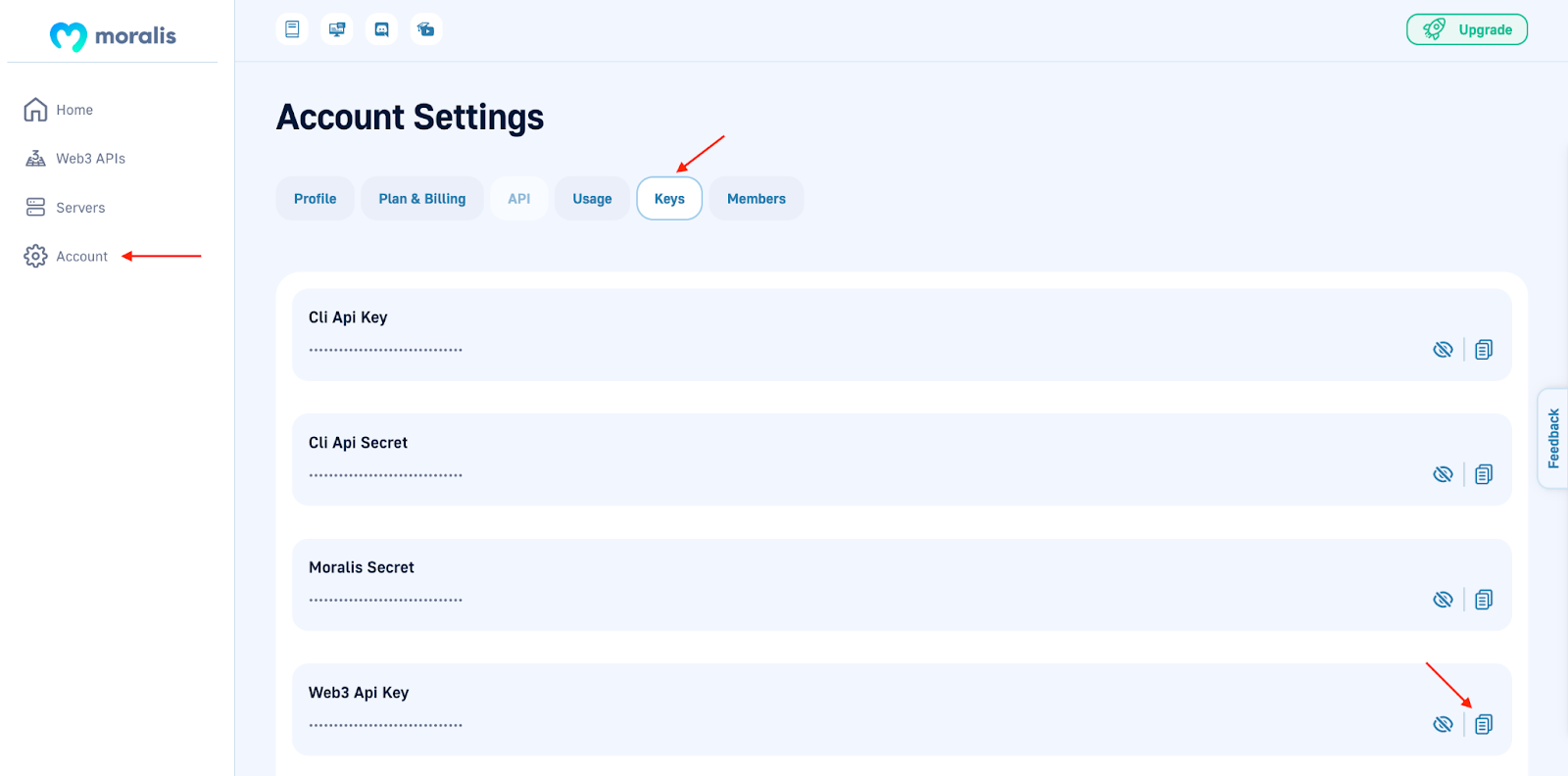Screen dimensions: 1568x776
Task: Unhide the Web3 Api Key
Action: [x=1443, y=724]
